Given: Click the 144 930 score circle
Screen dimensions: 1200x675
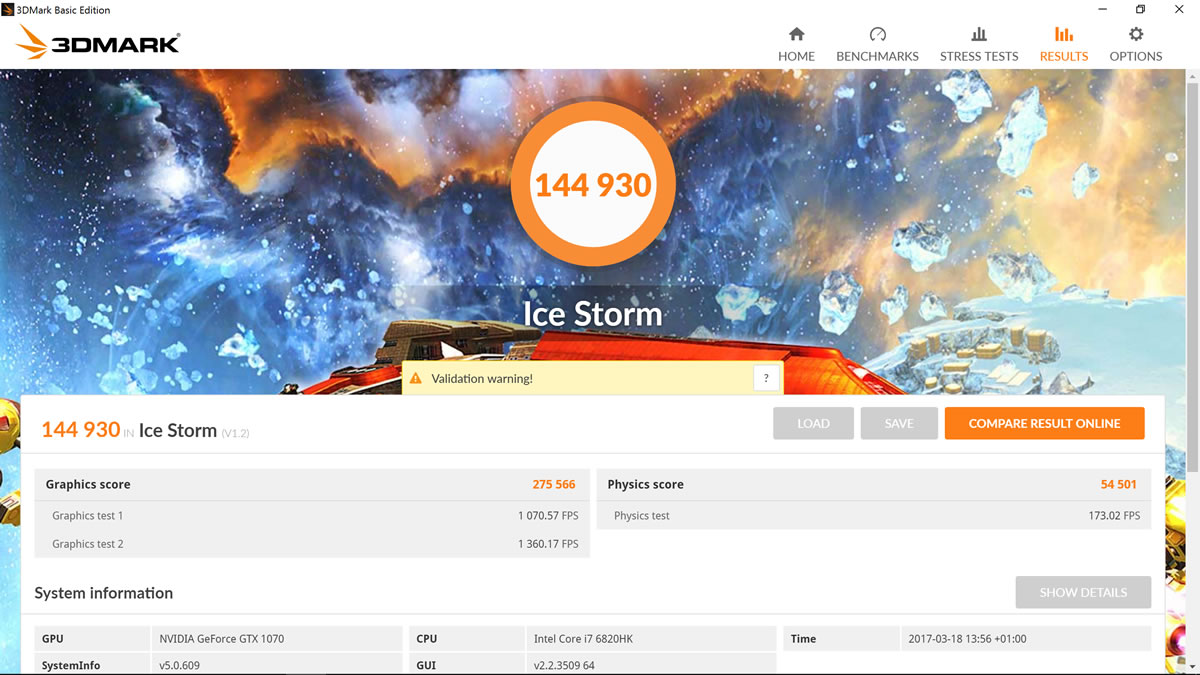Looking at the screenshot, I should (x=593, y=185).
